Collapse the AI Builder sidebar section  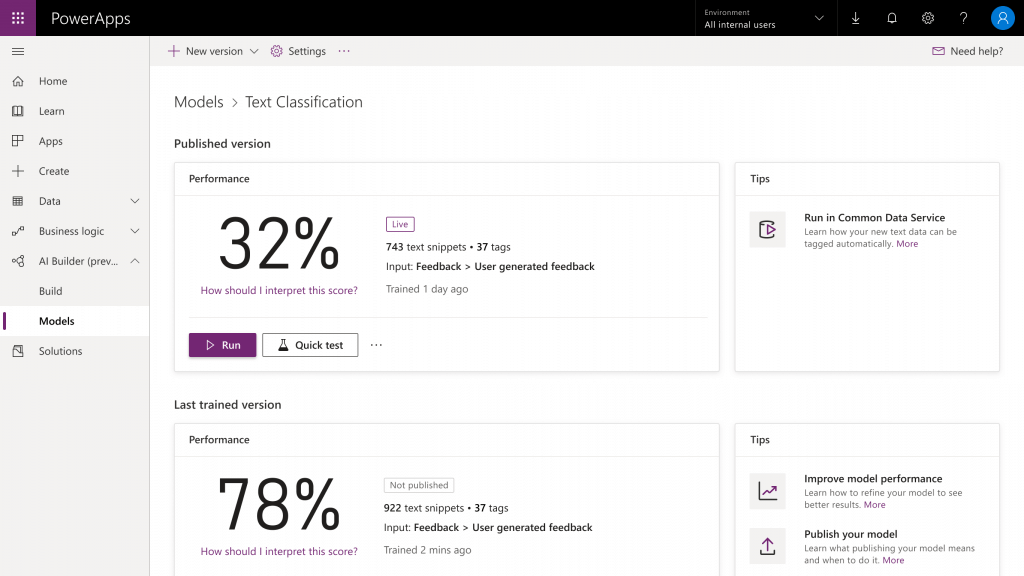pos(135,261)
